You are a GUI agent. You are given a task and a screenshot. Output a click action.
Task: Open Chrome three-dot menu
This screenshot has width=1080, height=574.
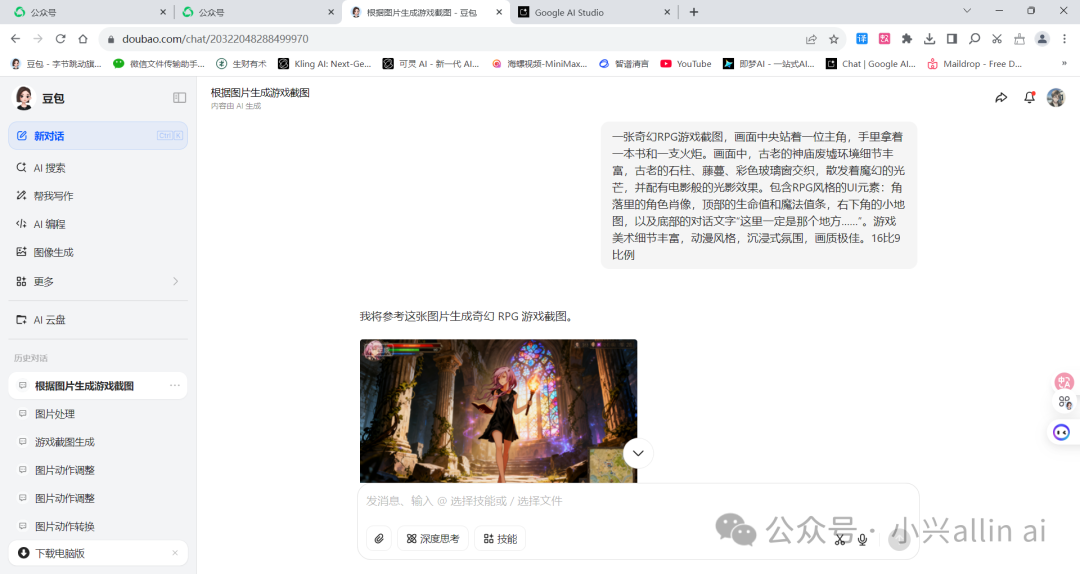(x=1064, y=39)
